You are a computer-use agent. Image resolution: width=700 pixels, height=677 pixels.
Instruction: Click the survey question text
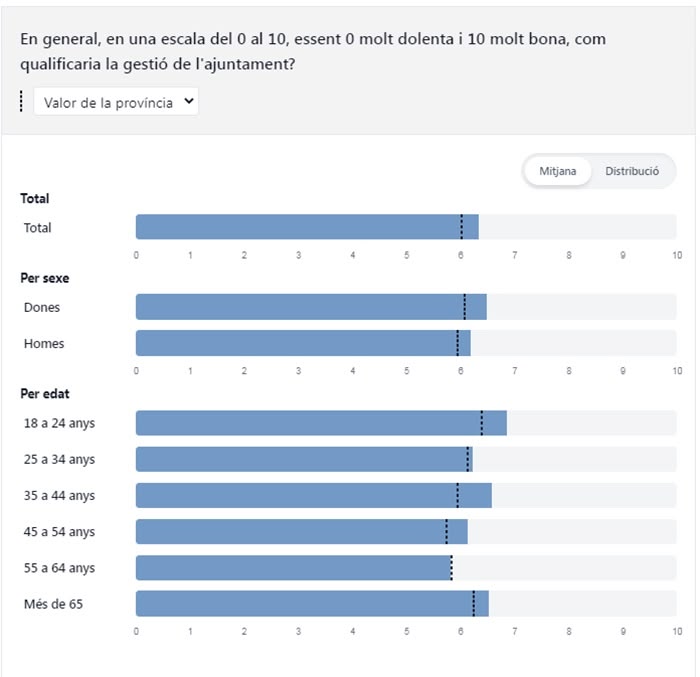(x=312, y=51)
